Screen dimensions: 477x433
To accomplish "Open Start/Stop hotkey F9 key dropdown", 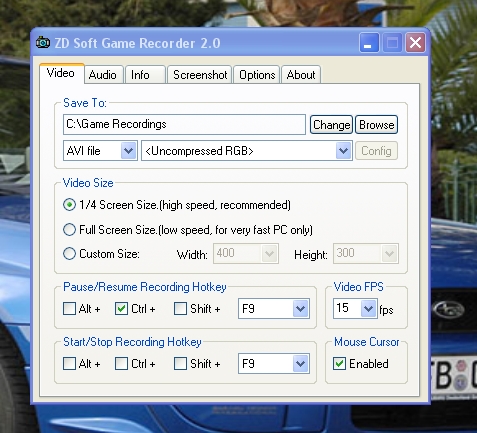I will pyautogui.click(x=274, y=364).
